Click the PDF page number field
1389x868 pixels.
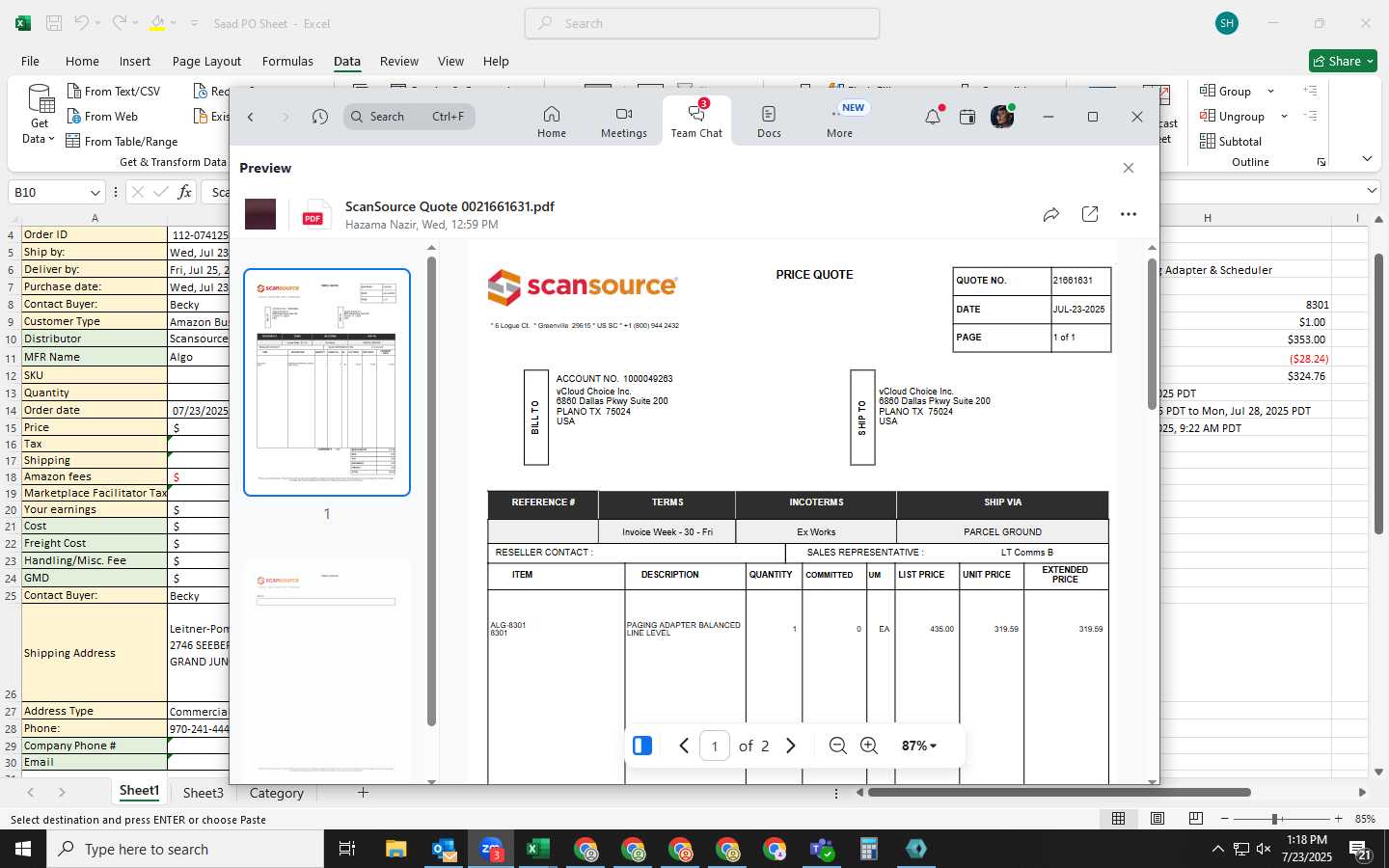pos(715,746)
